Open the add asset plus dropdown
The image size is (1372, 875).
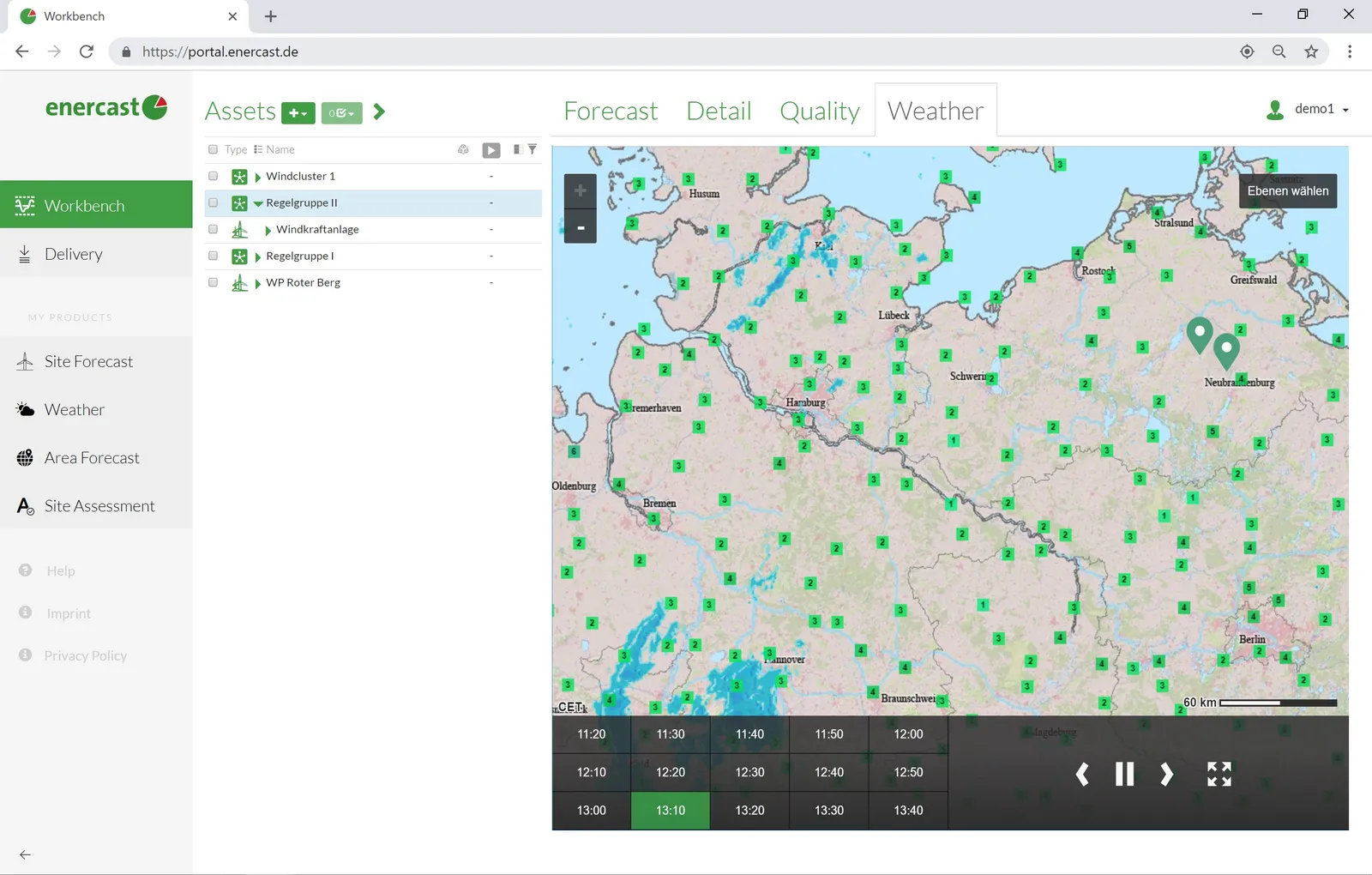[x=298, y=113]
